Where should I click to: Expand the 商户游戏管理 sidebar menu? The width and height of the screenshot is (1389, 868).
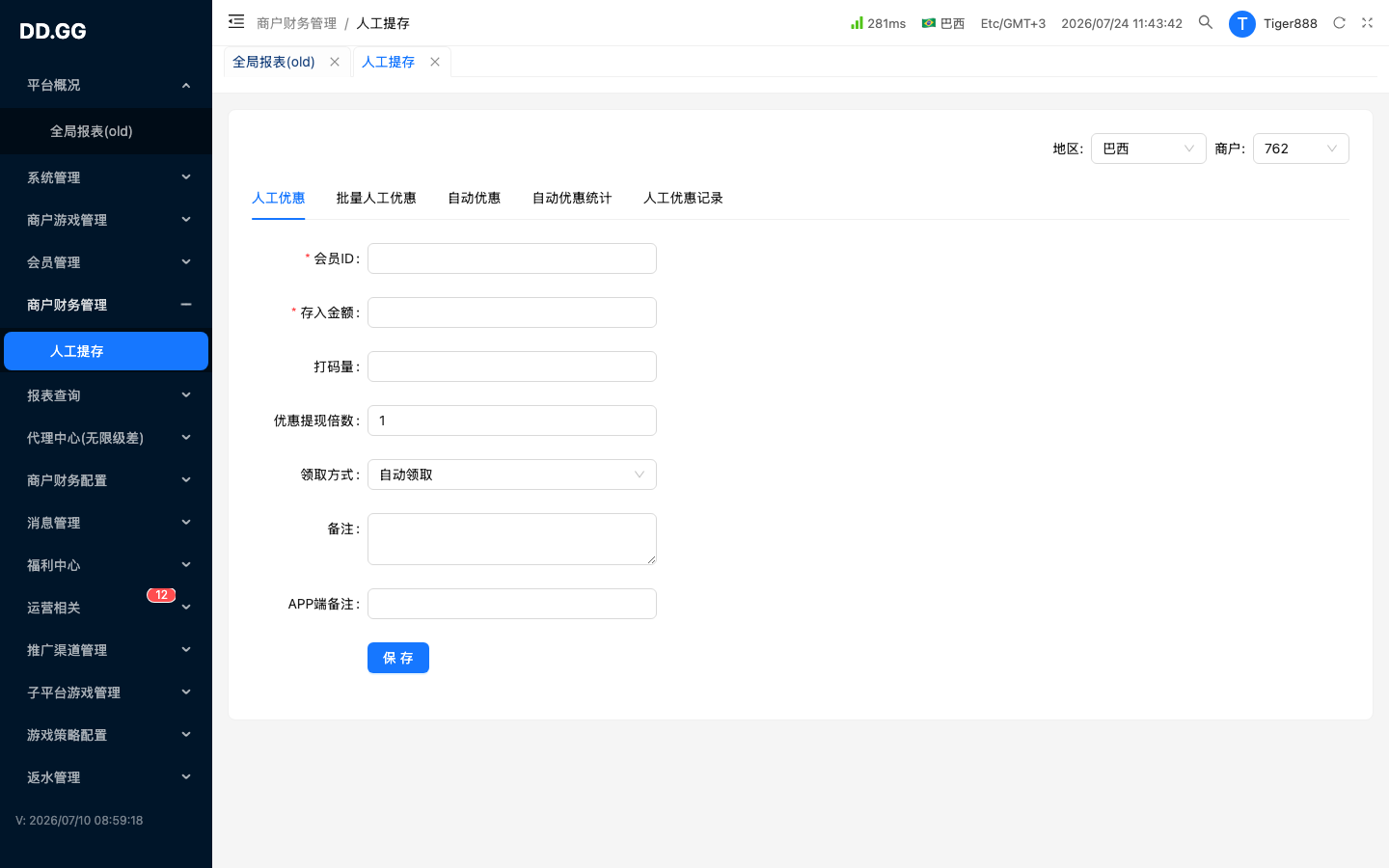(106, 220)
